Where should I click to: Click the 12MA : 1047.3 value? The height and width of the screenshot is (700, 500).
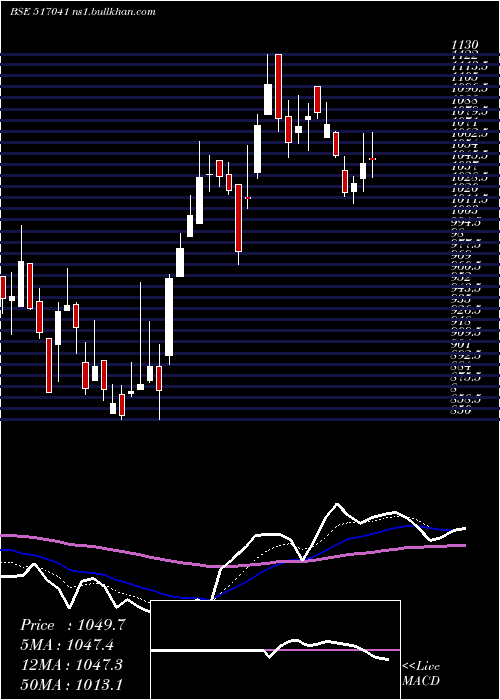click(x=72, y=665)
